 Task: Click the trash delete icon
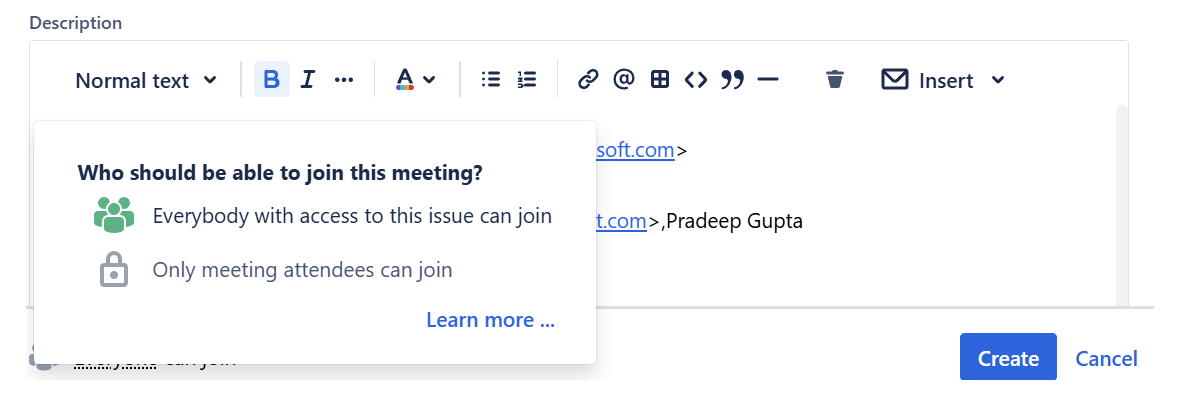836,80
